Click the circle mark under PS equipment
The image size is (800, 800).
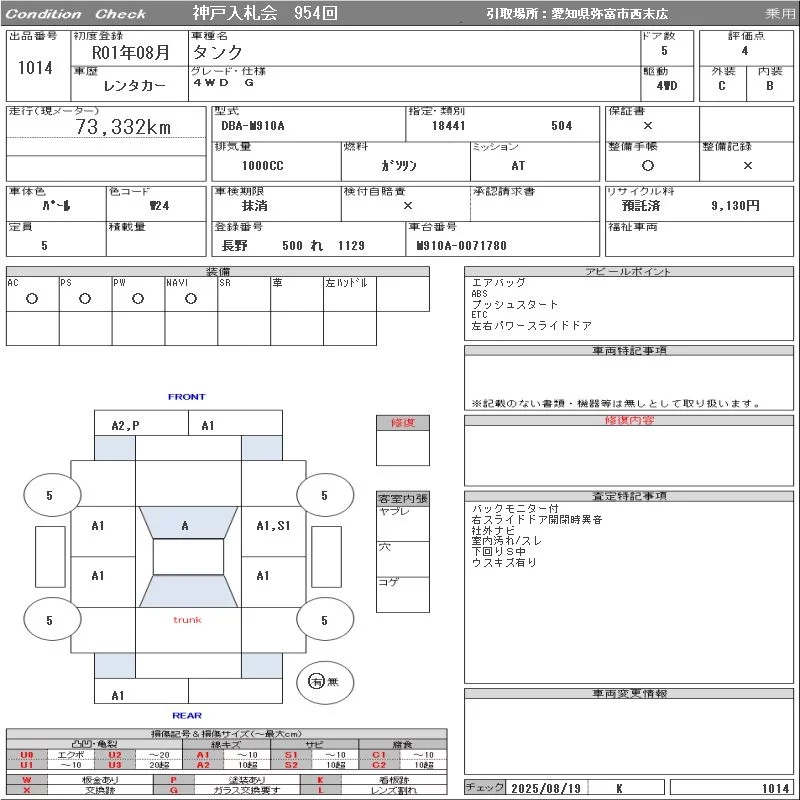tap(85, 299)
